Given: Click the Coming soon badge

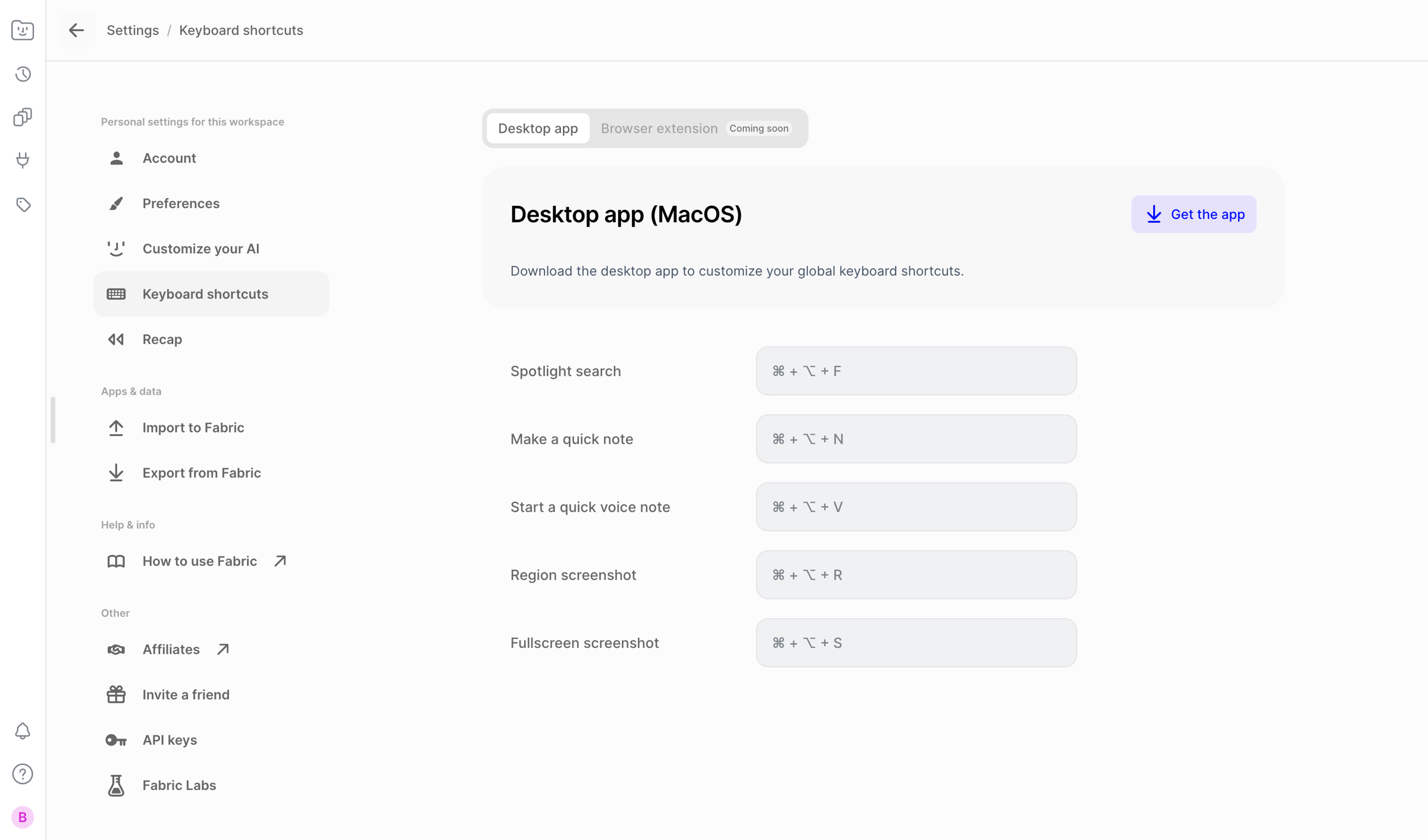Looking at the screenshot, I should click(759, 128).
